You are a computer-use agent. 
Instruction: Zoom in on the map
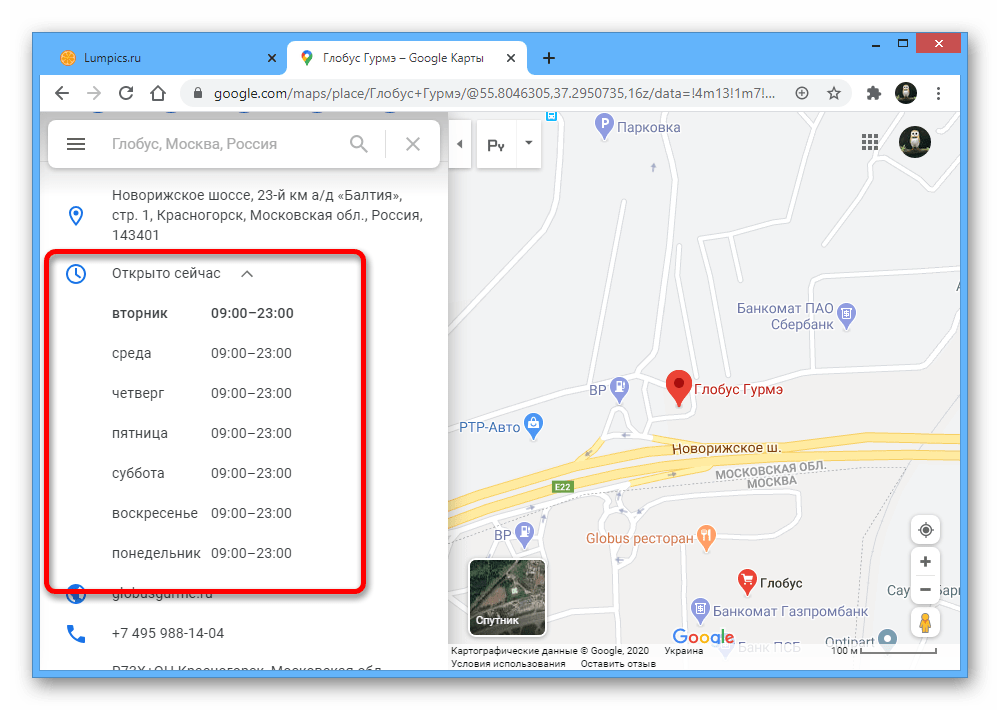click(926, 562)
